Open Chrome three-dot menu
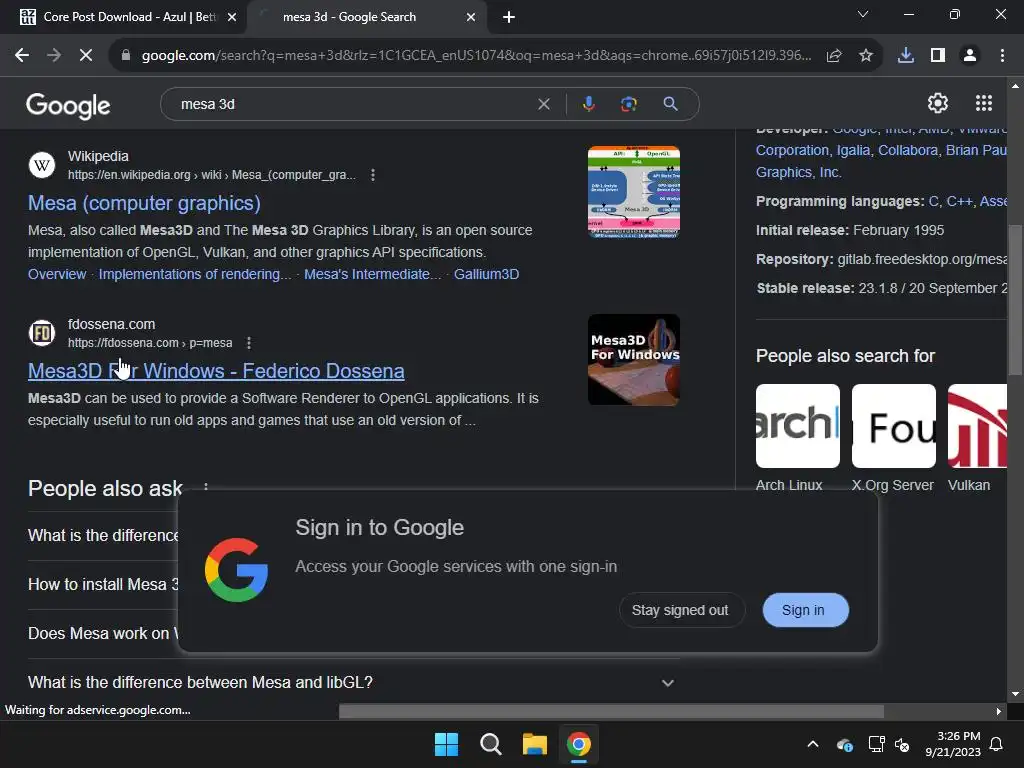 pyautogui.click(x=1002, y=56)
